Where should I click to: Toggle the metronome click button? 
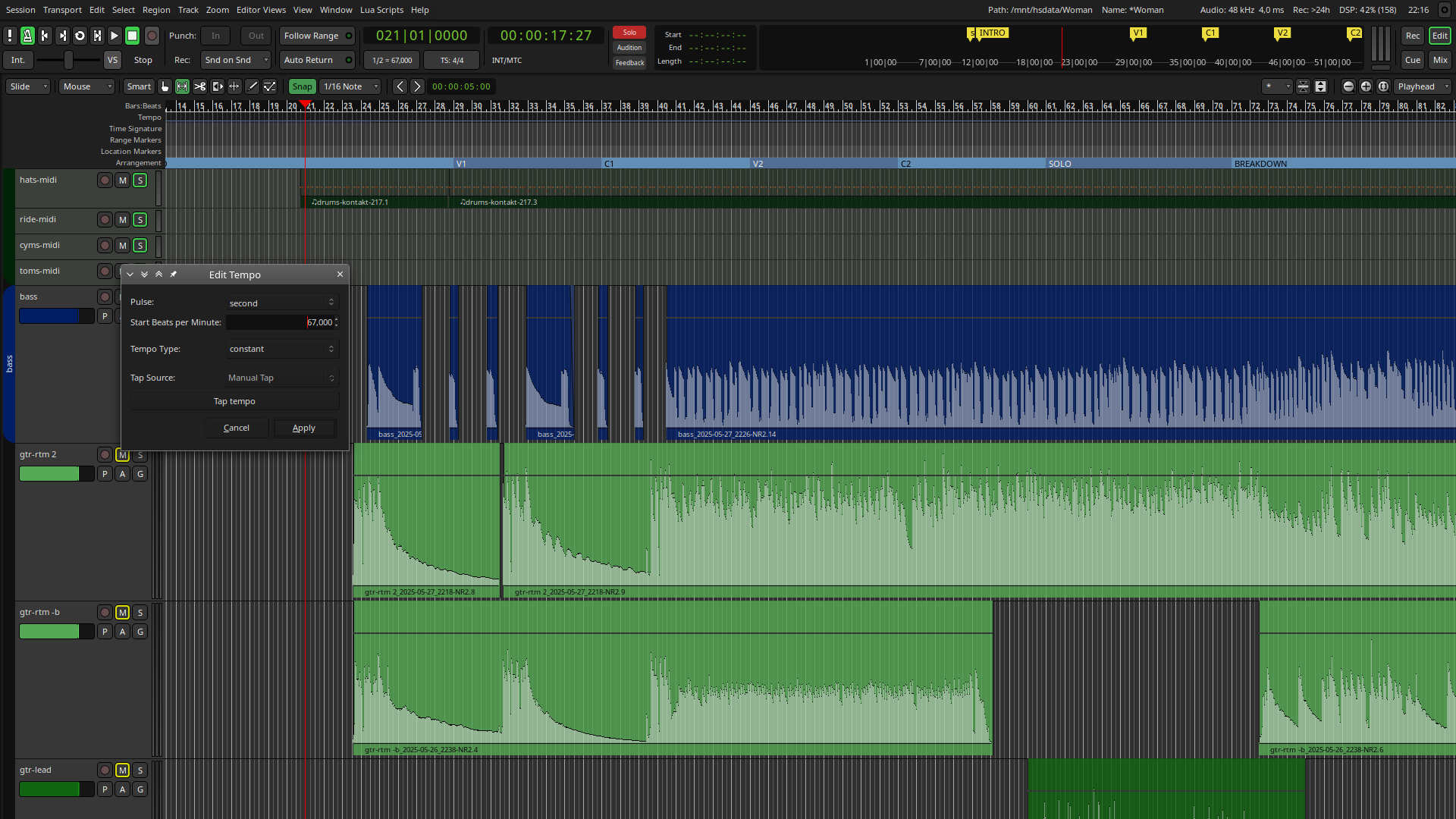[27, 36]
